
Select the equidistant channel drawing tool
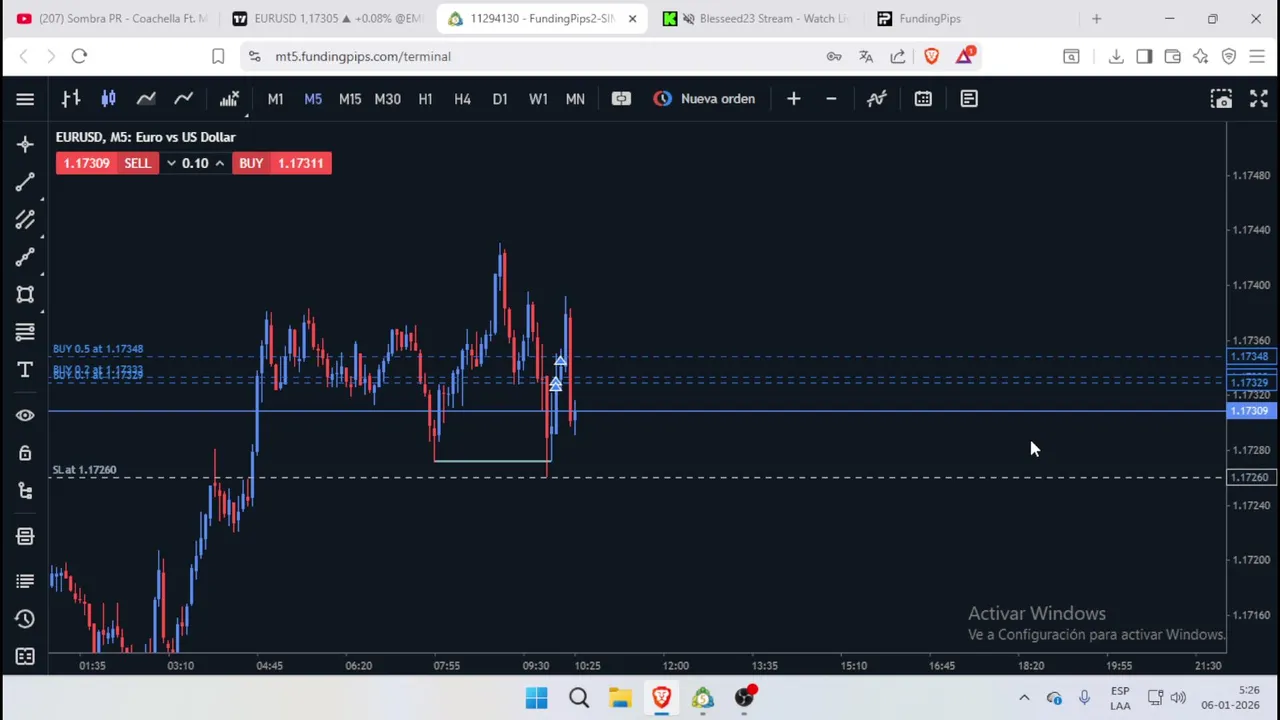25,220
